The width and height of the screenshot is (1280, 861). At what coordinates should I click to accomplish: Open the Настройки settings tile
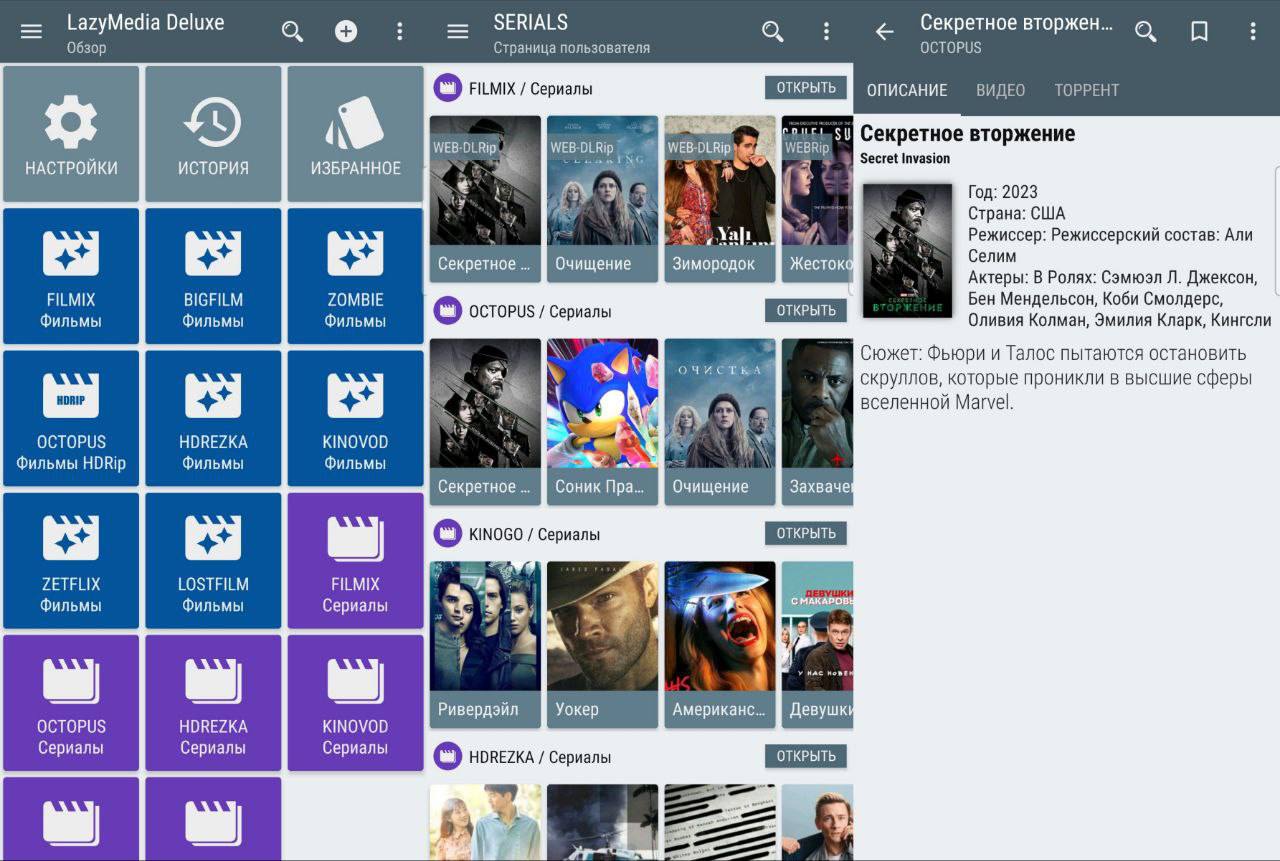point(71,134)
